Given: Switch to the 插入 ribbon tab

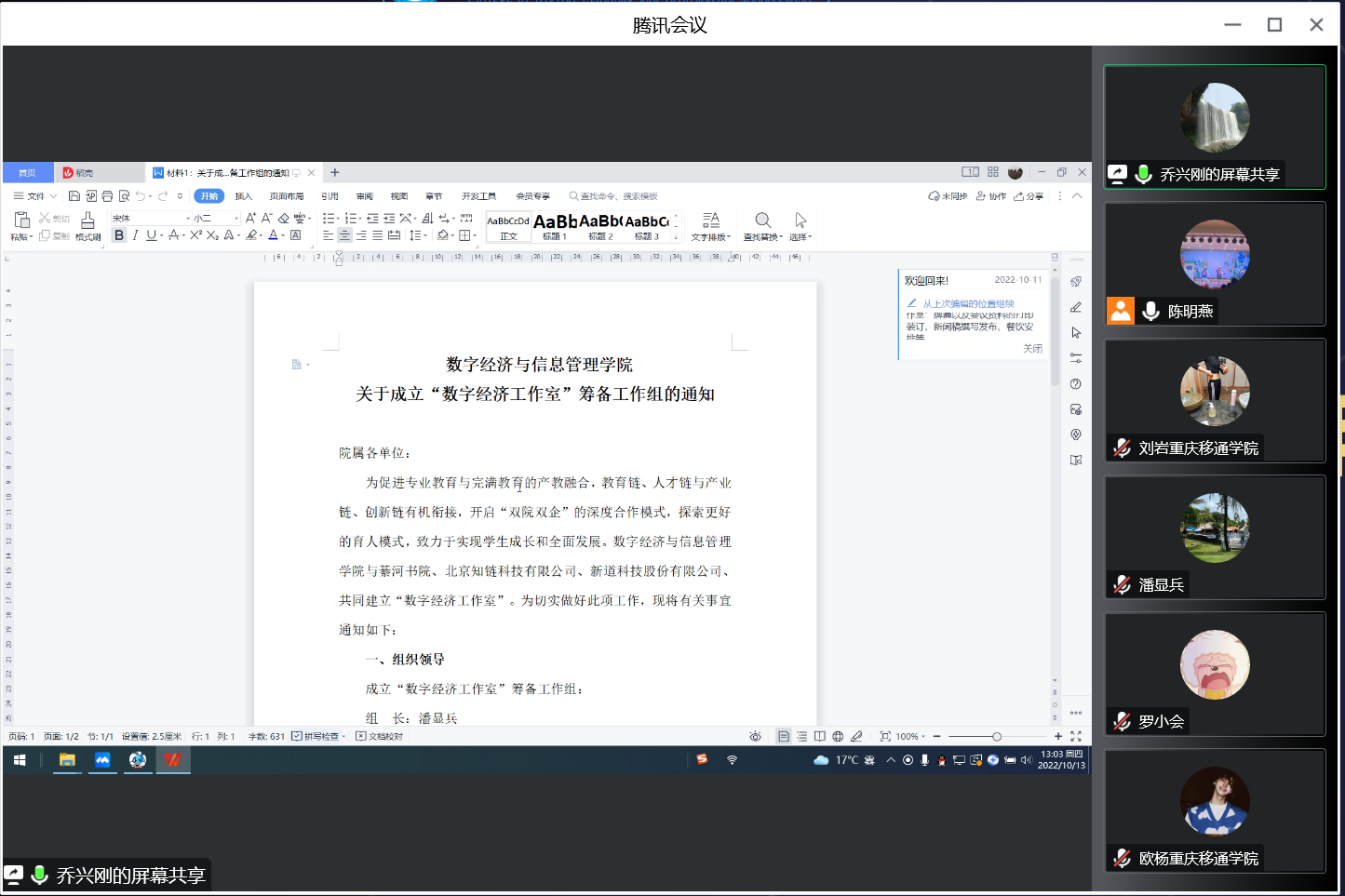Looking at the screenshot, I should point(244,196).
